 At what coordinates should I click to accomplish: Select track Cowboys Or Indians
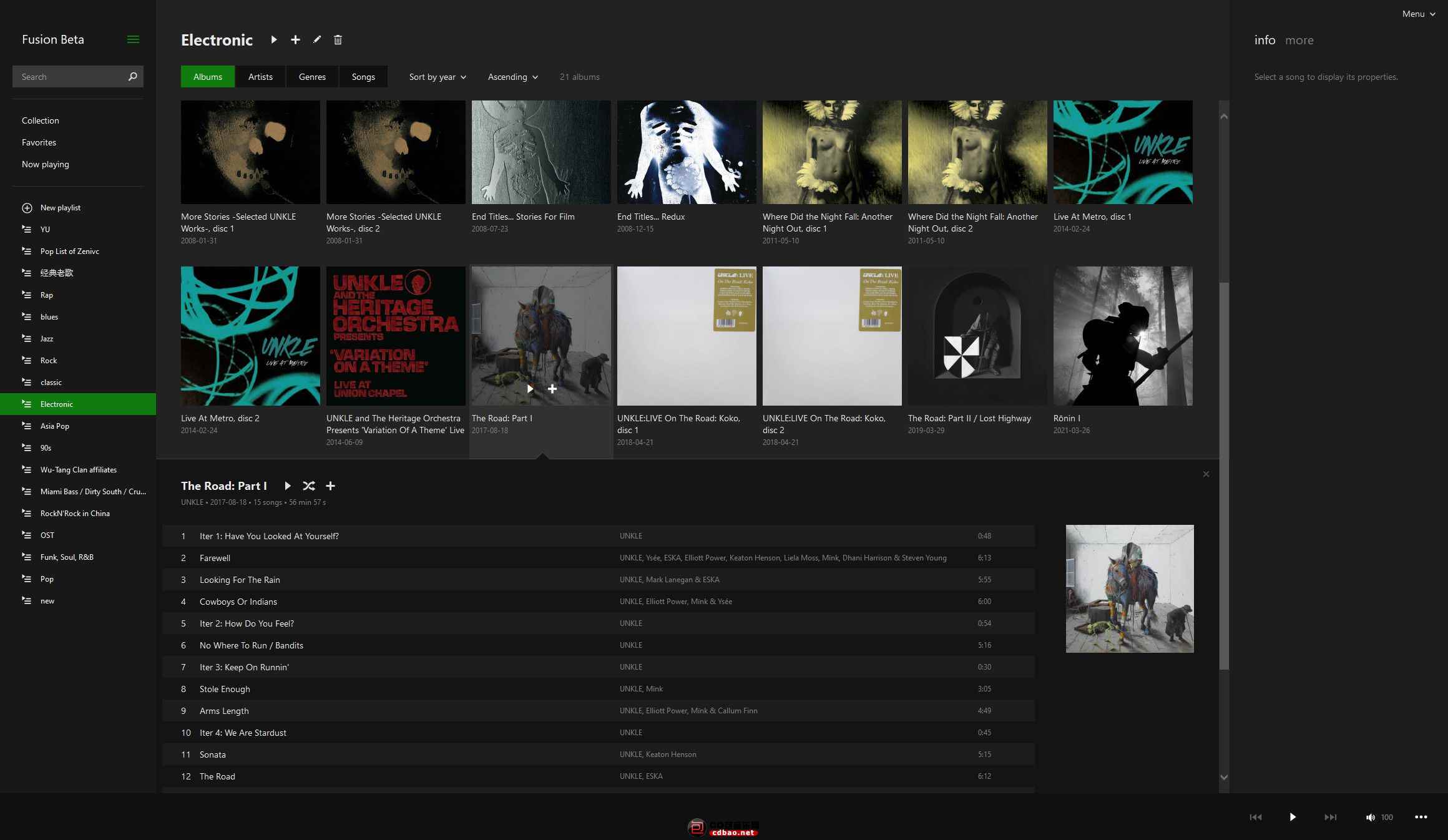point(599,602)
